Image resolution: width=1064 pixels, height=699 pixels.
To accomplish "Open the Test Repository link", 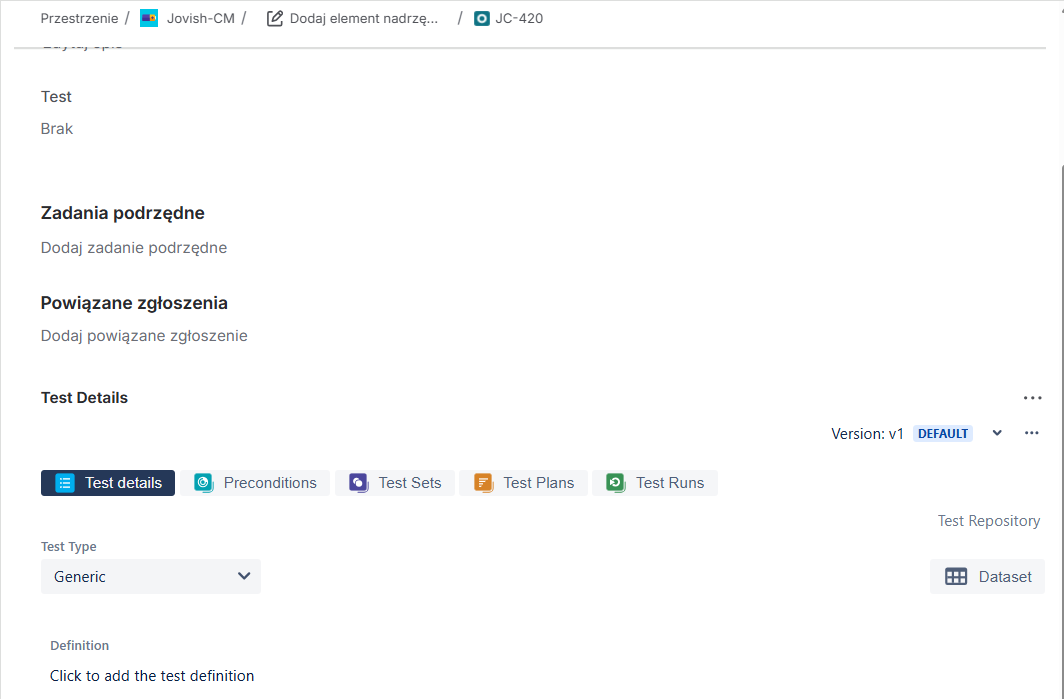I will pos(988,521).
